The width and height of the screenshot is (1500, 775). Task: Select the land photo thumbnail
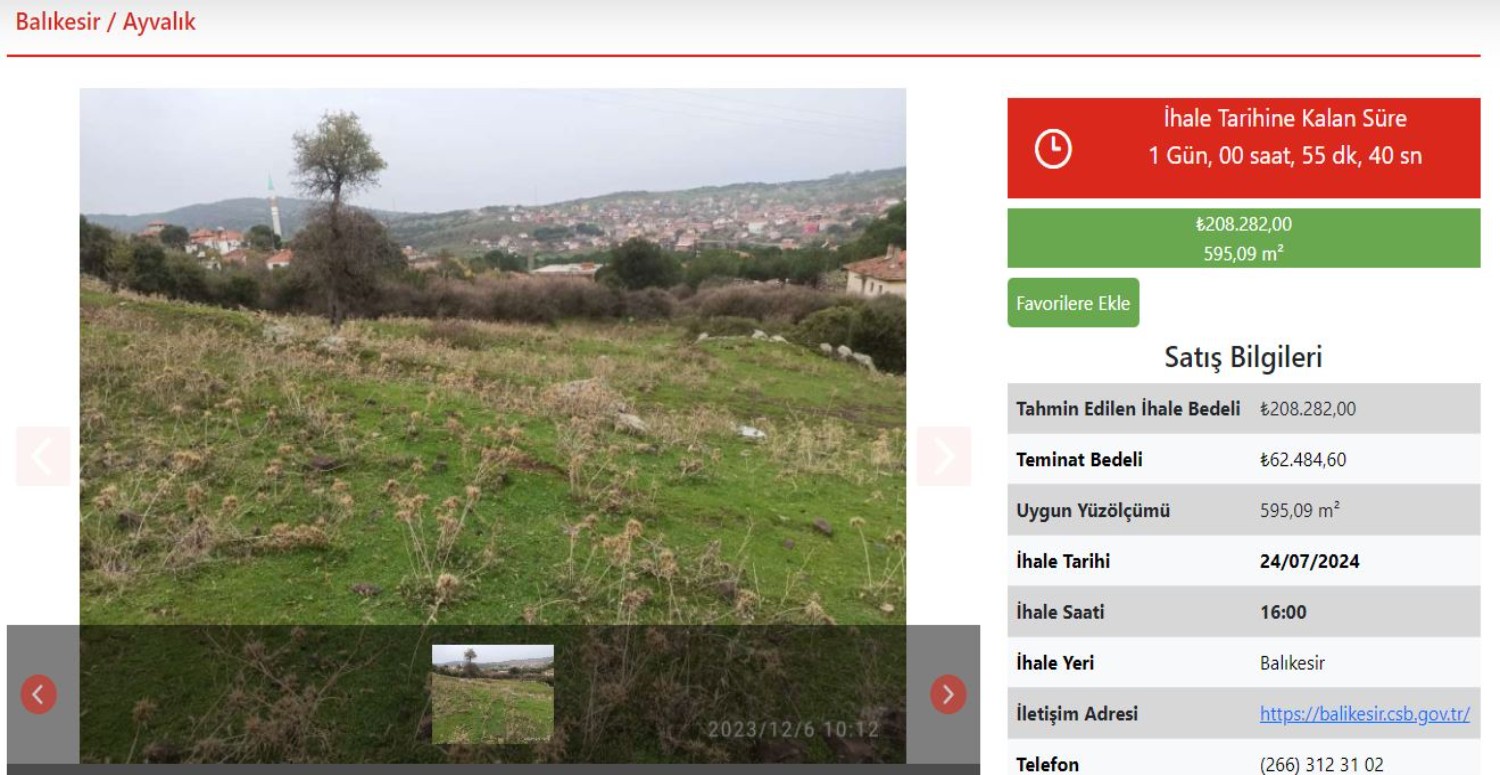492,693
